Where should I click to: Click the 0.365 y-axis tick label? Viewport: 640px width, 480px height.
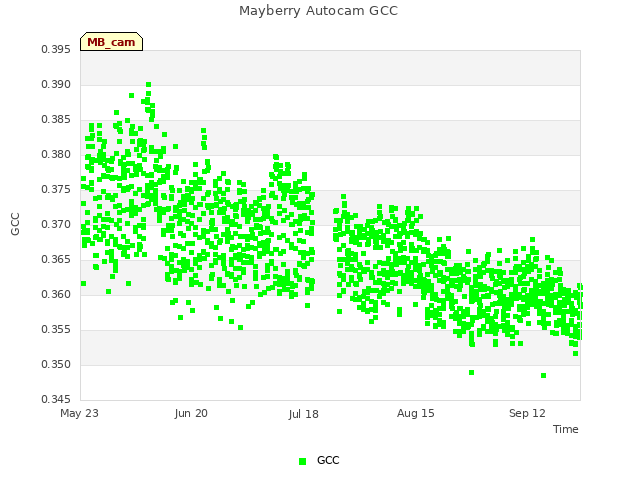point(56,260)
